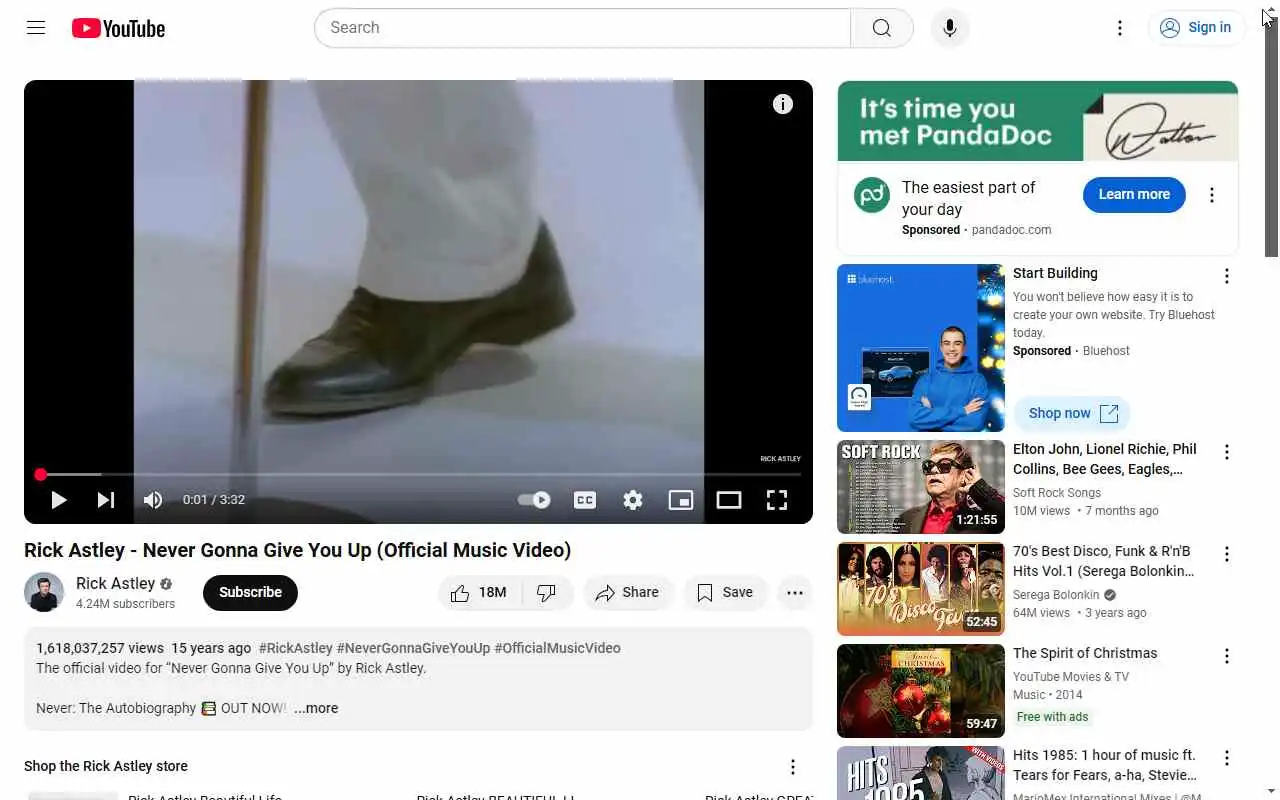Show video info card icon
Viewport: 1280px width, 800px height.
tap(783, 104)
